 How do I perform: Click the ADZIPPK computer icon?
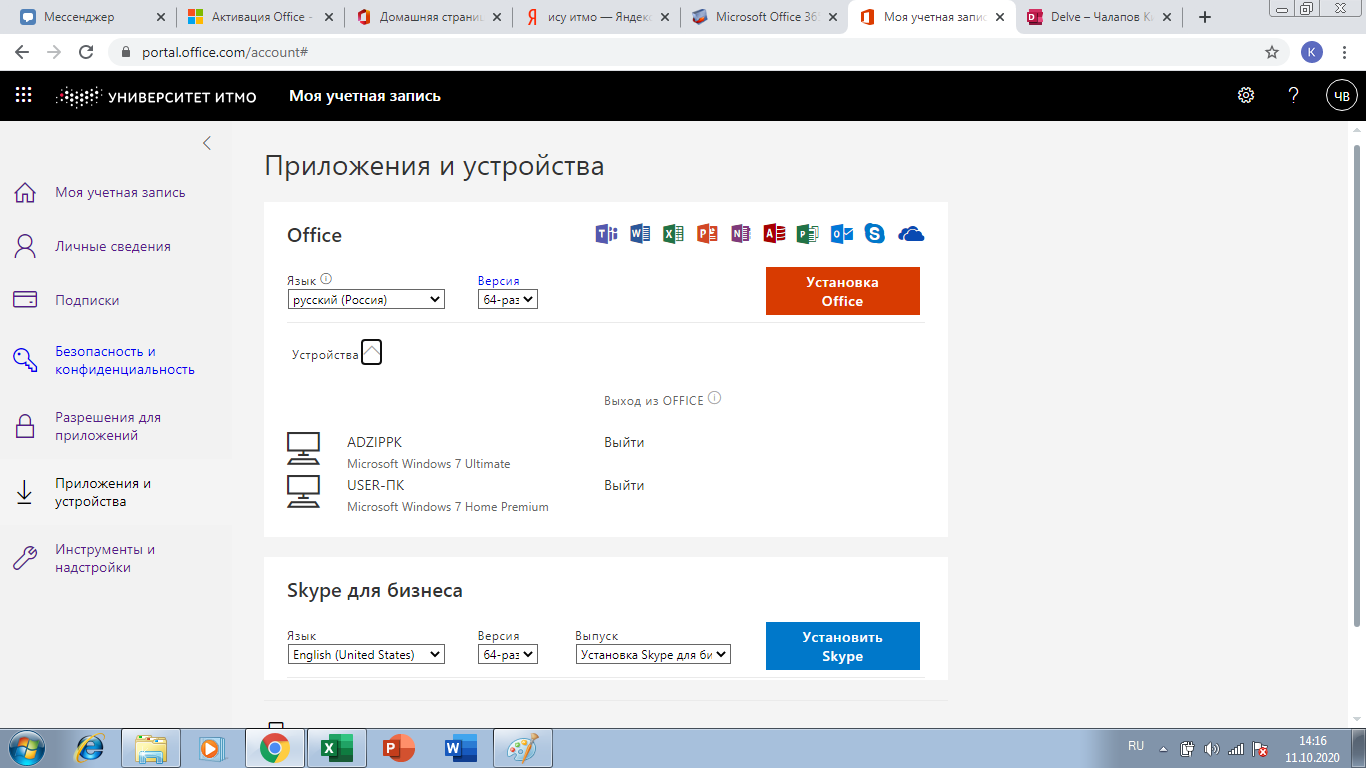pos(303,449)
